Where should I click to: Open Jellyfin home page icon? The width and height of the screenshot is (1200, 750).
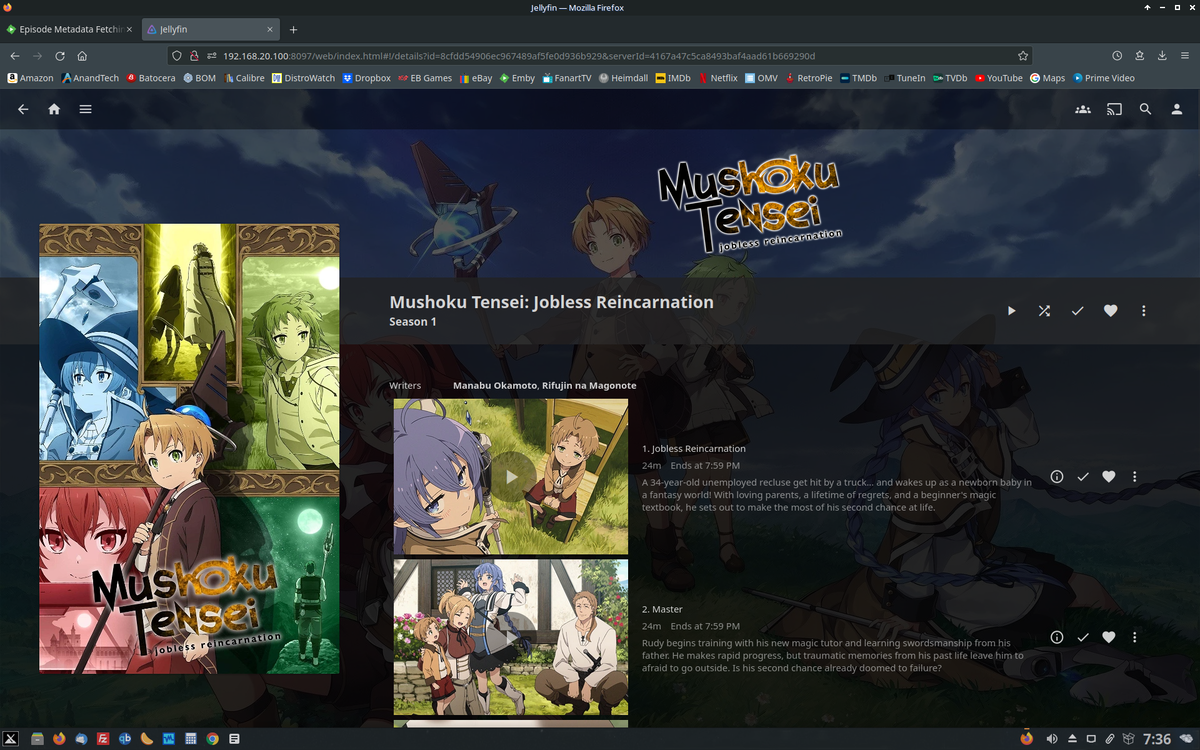click(54, 109)
